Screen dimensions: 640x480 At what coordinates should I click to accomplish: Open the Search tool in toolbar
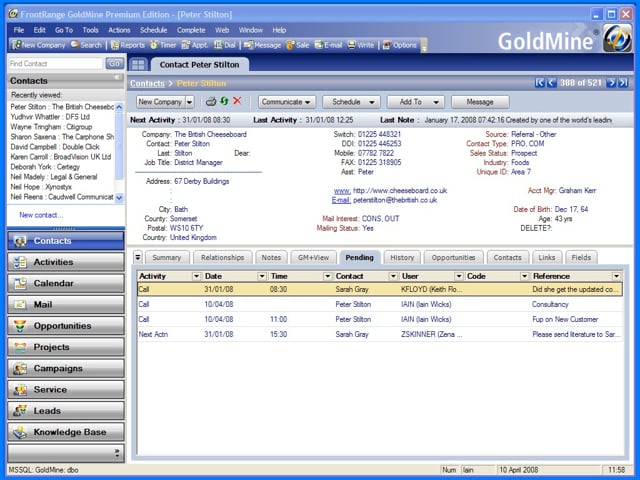click(86, 45)
